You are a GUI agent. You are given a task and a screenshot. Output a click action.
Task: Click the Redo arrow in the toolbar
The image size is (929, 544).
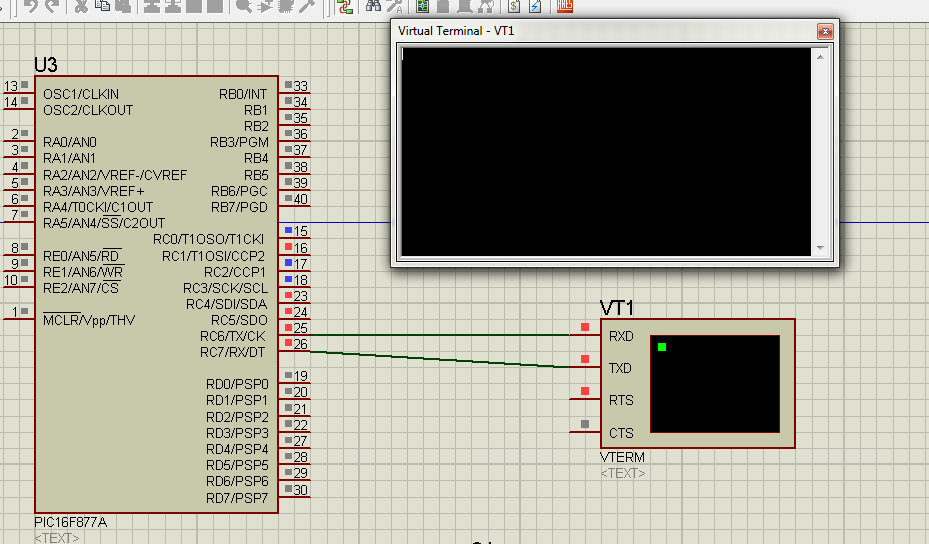click(53, 5)
